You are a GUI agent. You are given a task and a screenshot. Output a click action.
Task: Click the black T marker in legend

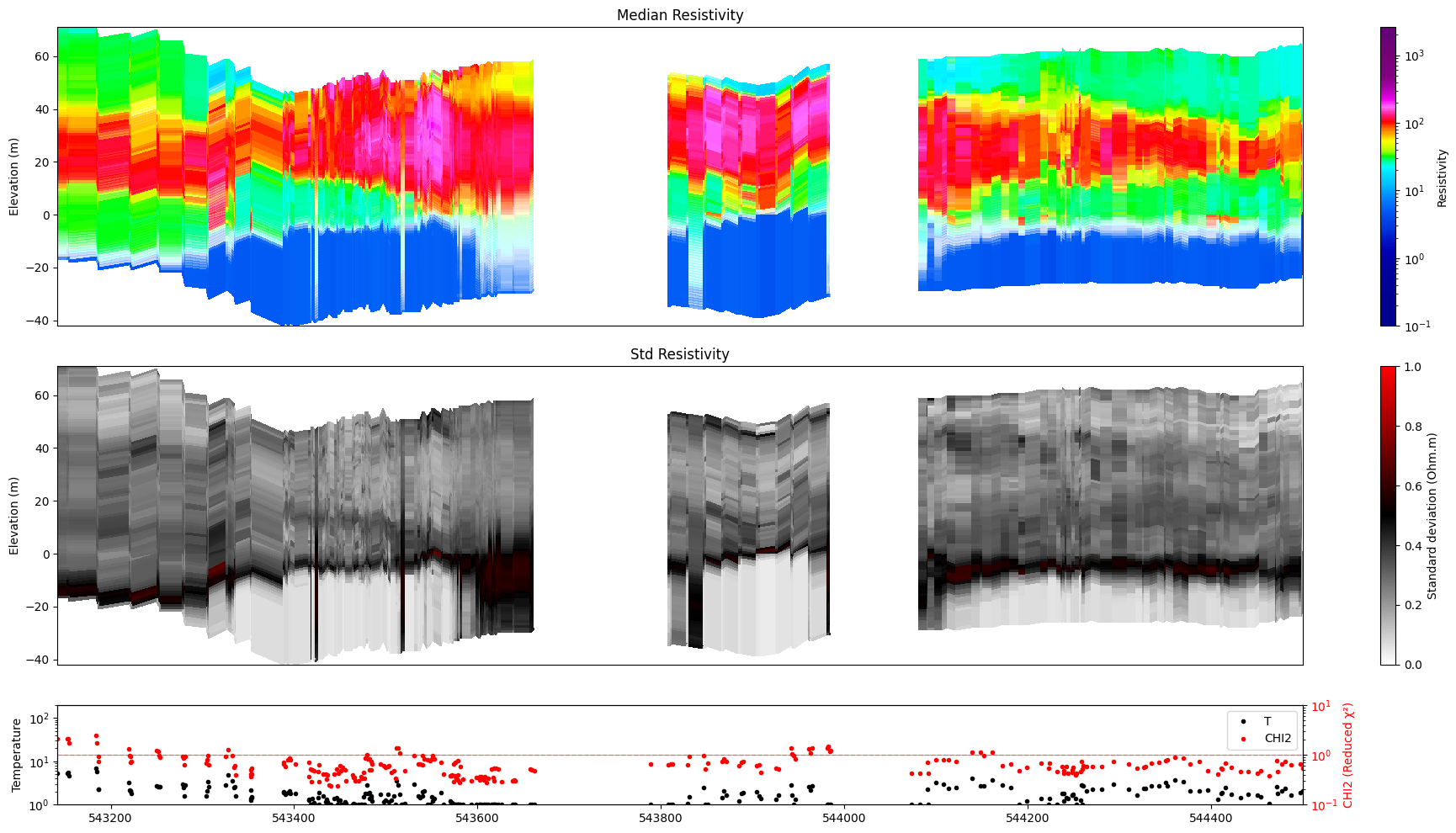tap(1243, 721)
